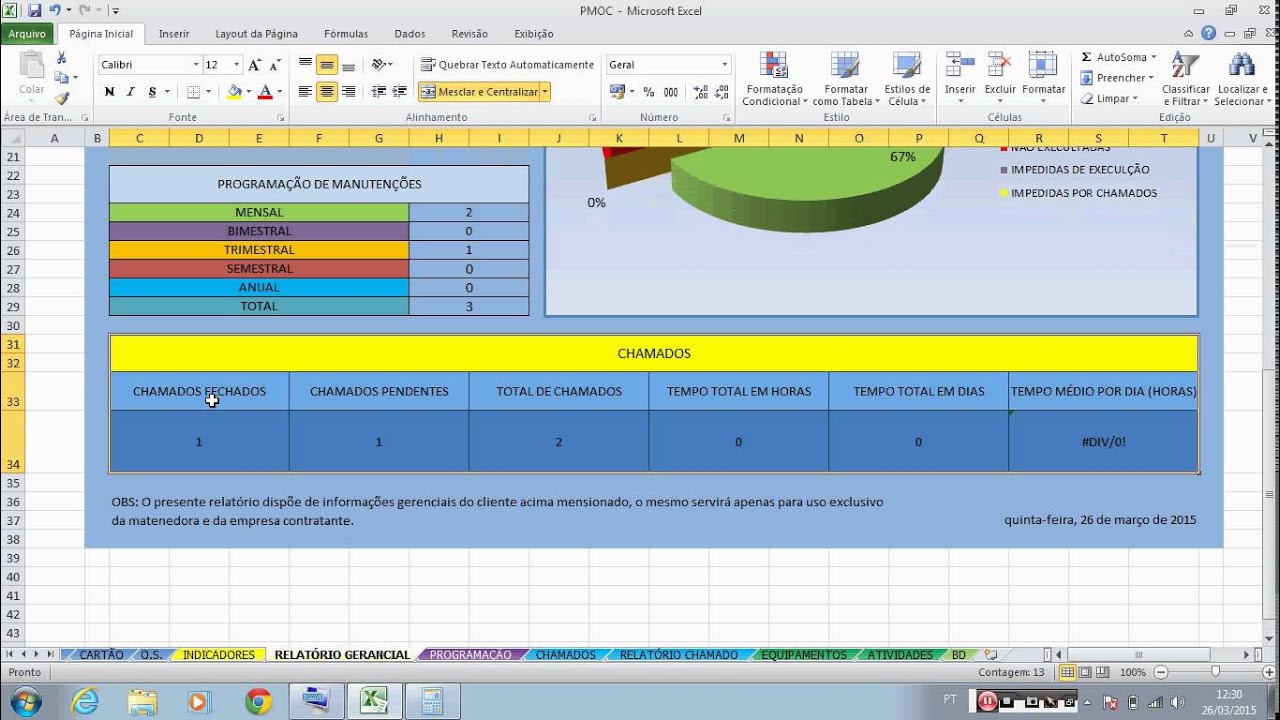Toggle align text right

[348, 92]
